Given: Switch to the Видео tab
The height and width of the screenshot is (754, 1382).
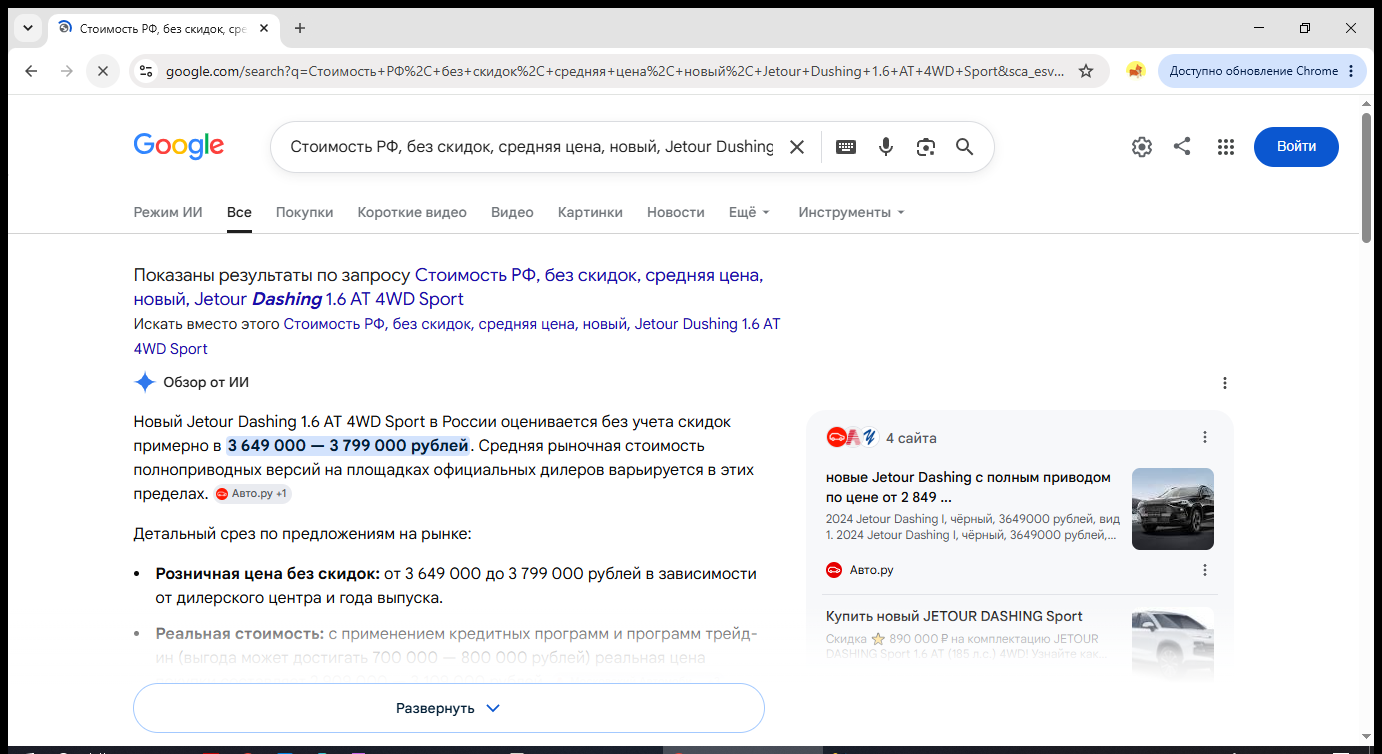Looking at the screenshot, I should tap(512, 212).
